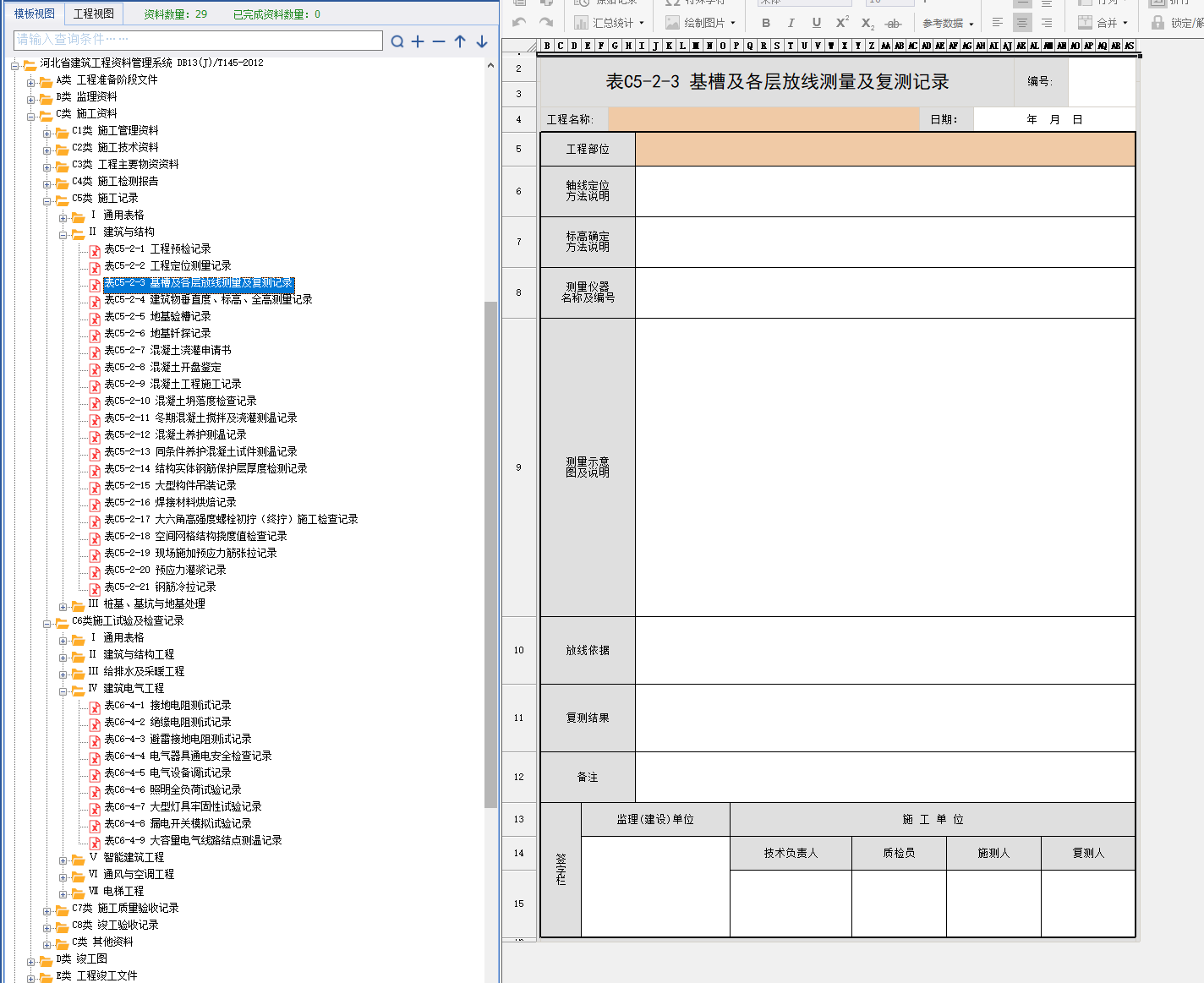Align cell text to the left
The height and width of the screenshot is (983, 1204).
pos(998,23)
